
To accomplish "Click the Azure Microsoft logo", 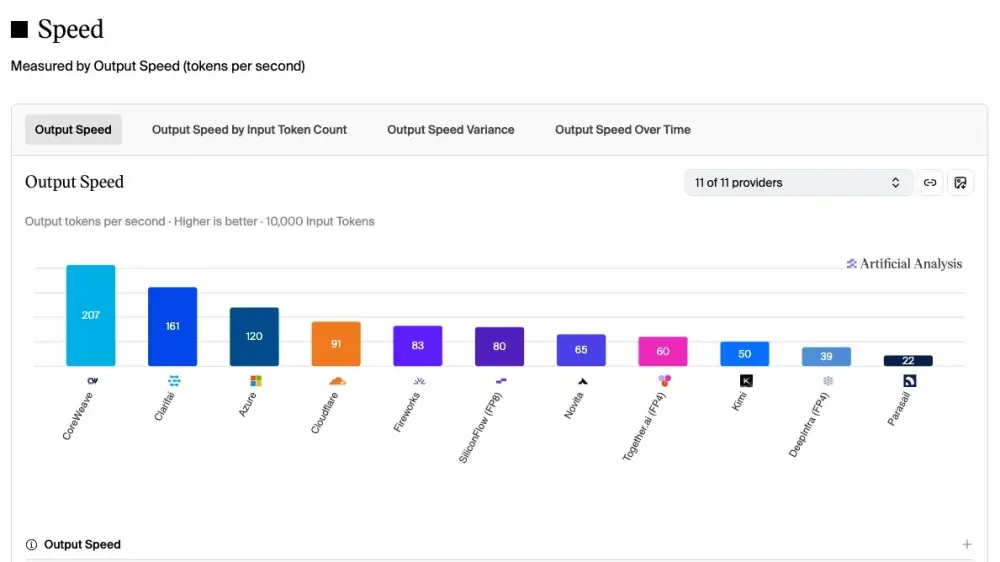I will (x=256, y=381).
